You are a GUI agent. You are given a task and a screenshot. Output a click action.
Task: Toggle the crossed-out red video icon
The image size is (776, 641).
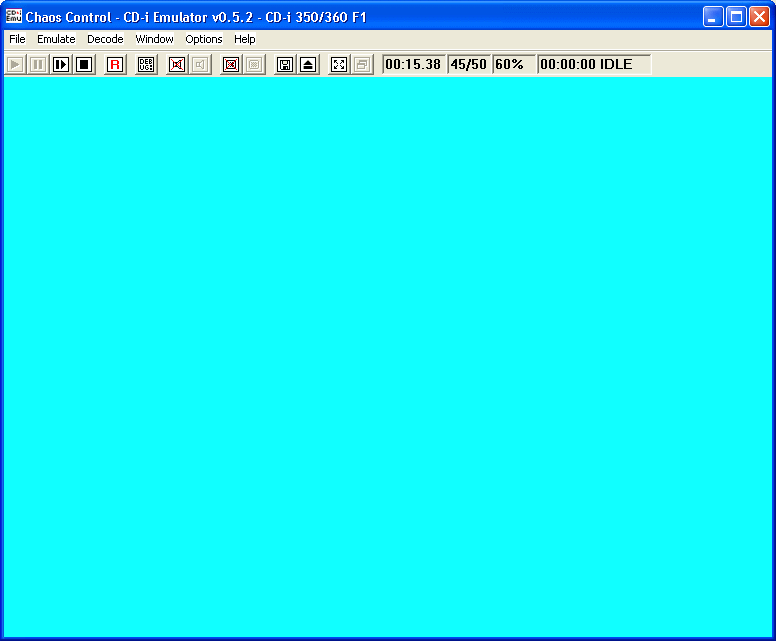(x=231, y=64)
